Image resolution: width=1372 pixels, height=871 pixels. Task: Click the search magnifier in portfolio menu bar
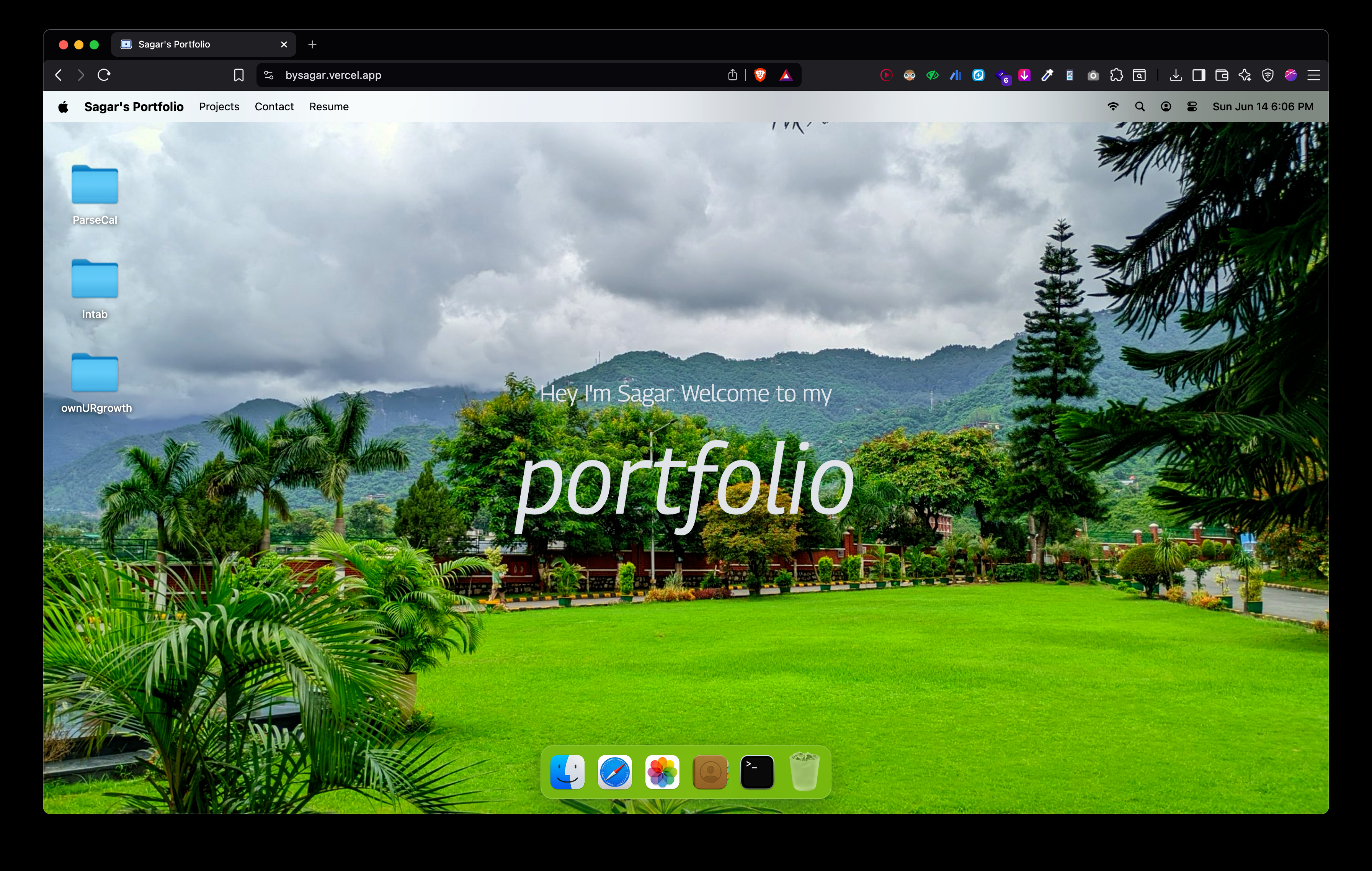(1140, 106)
